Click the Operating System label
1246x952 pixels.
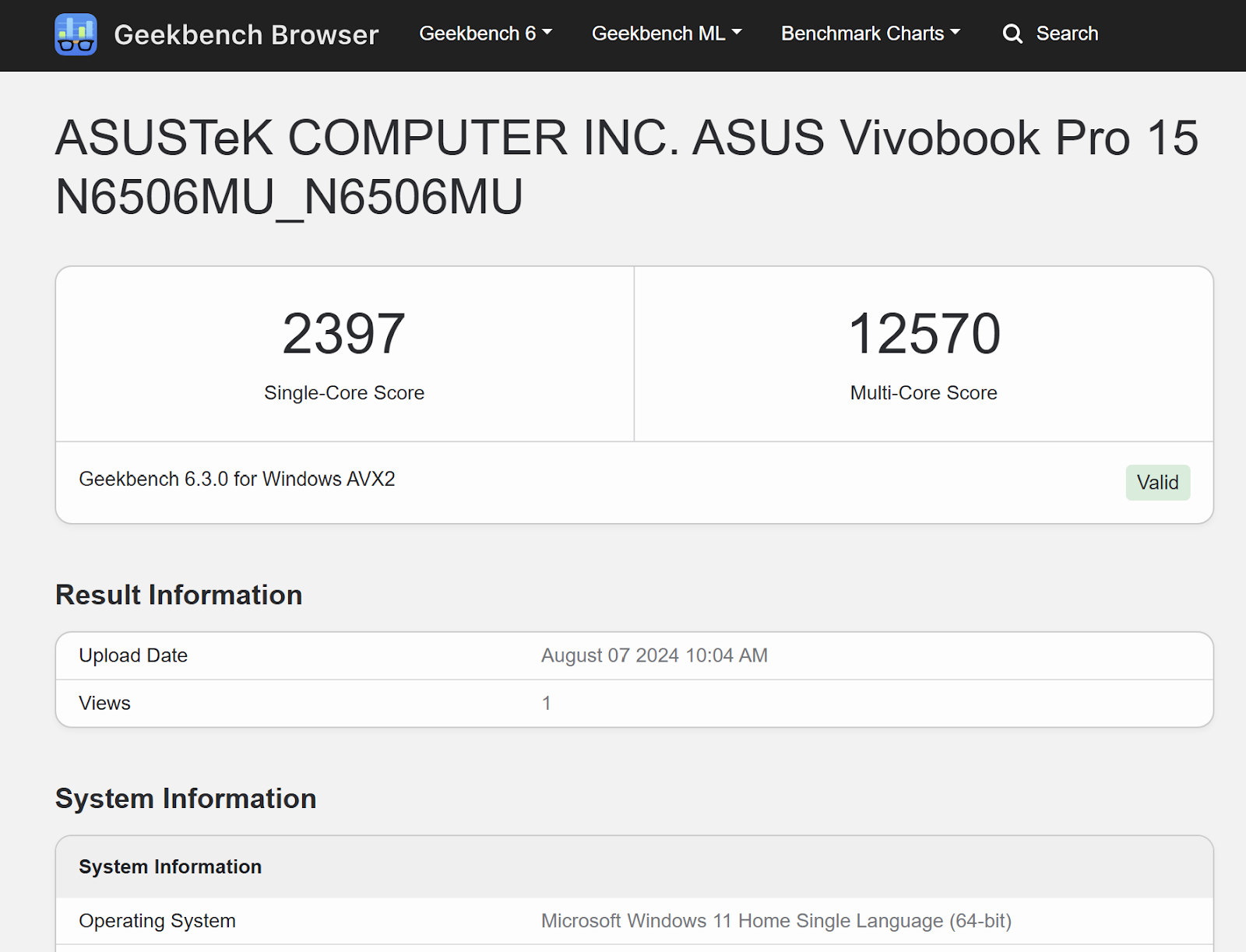click(157, 921)
